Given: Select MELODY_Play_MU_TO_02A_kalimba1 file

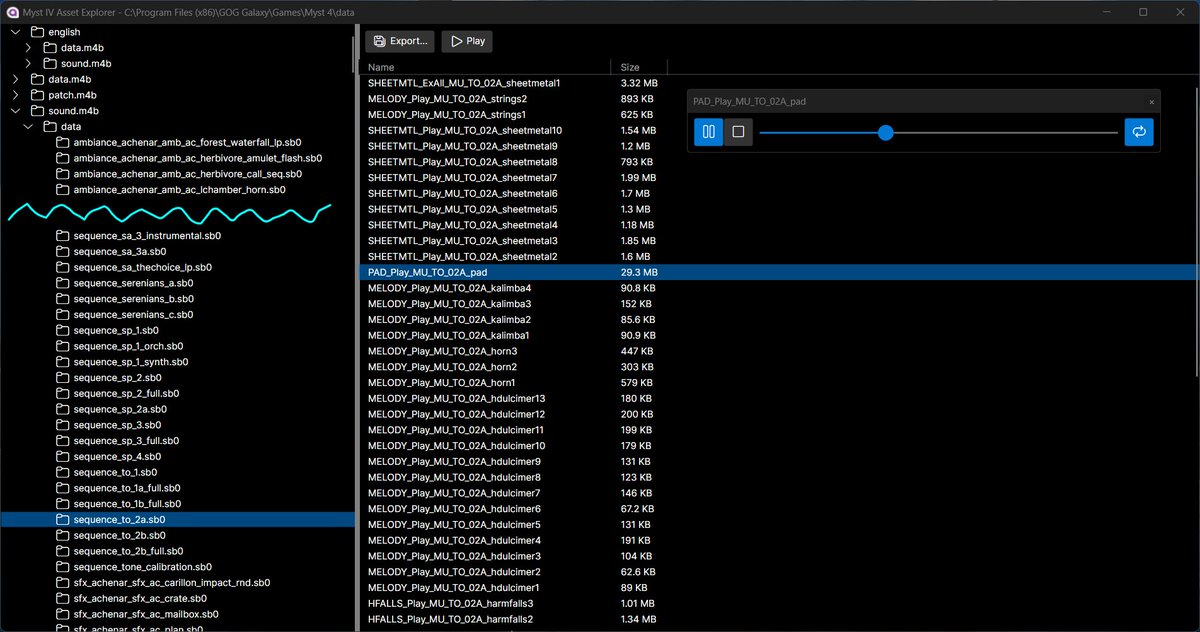Looking at the screenshot, I should pos(451,335).
